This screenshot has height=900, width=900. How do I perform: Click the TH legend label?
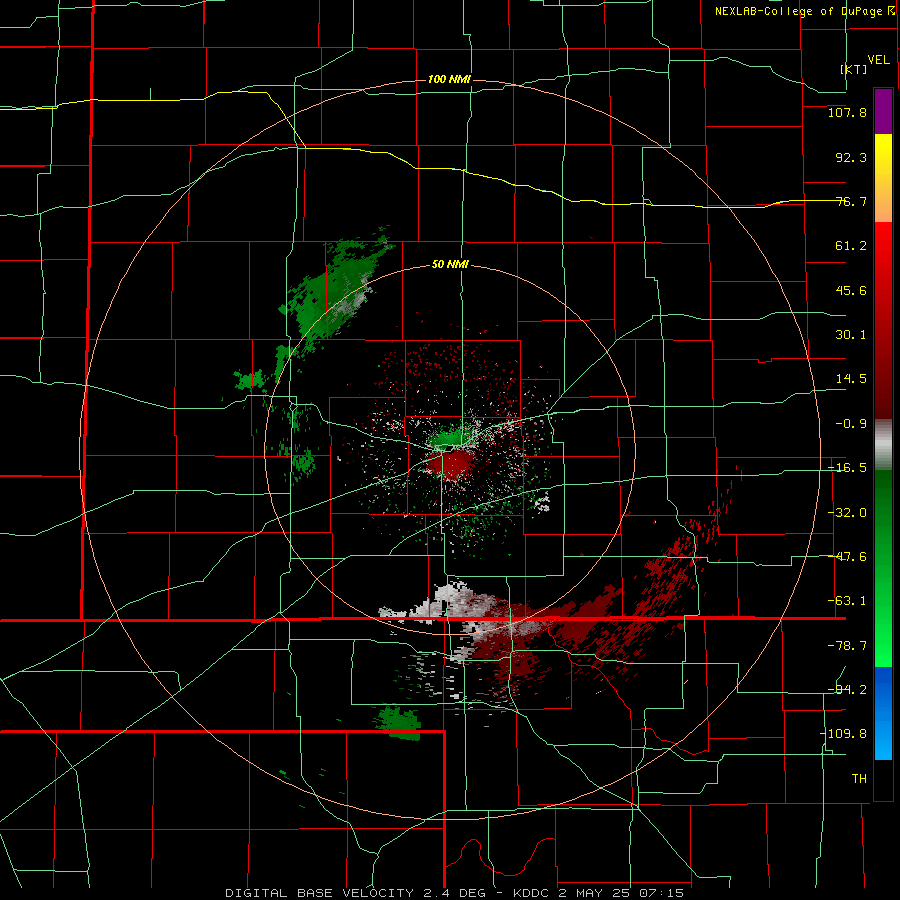coord(859,779)
